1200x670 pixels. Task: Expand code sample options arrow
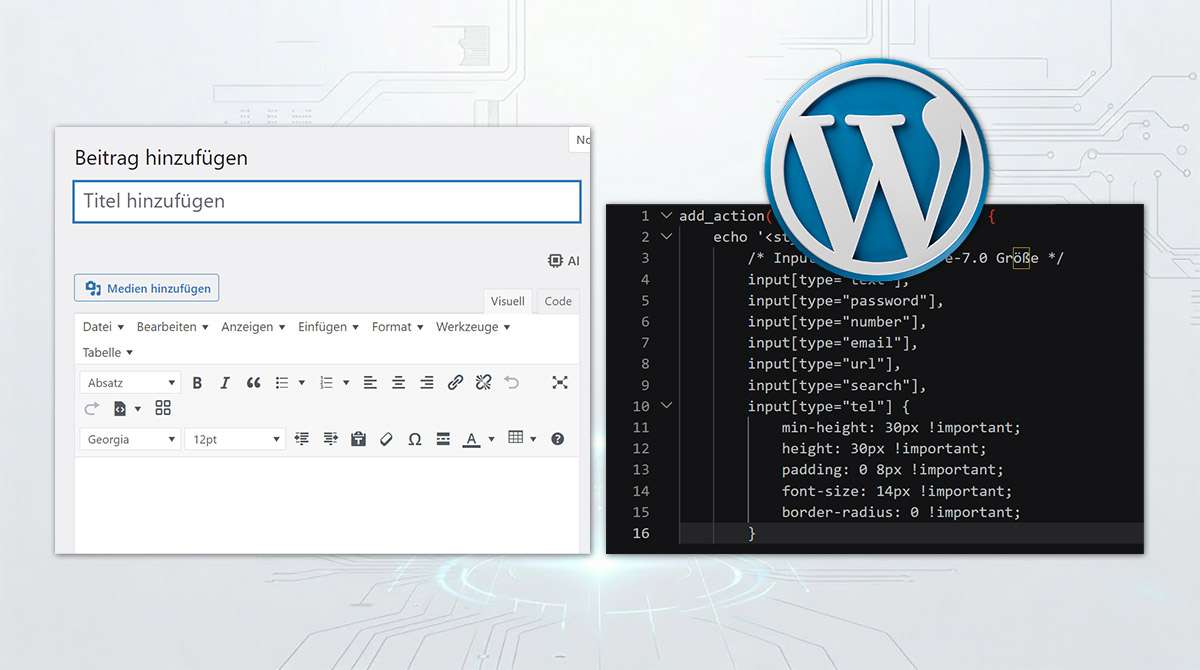pos(138,409)
